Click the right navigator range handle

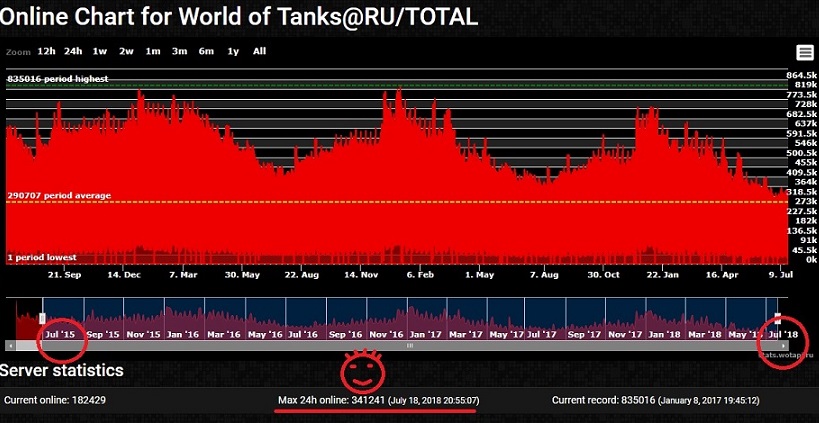tap(778, 318)
